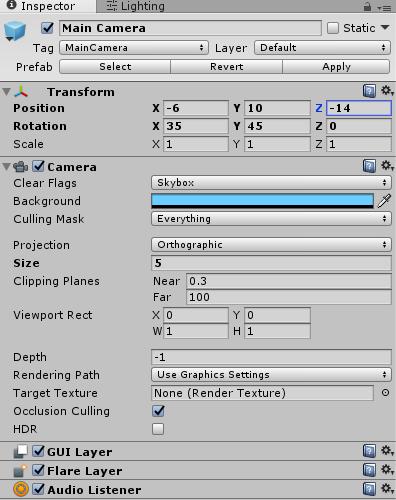396x500 pixels.
Task: Click the inspector lock icon
Action: [367, 7]
